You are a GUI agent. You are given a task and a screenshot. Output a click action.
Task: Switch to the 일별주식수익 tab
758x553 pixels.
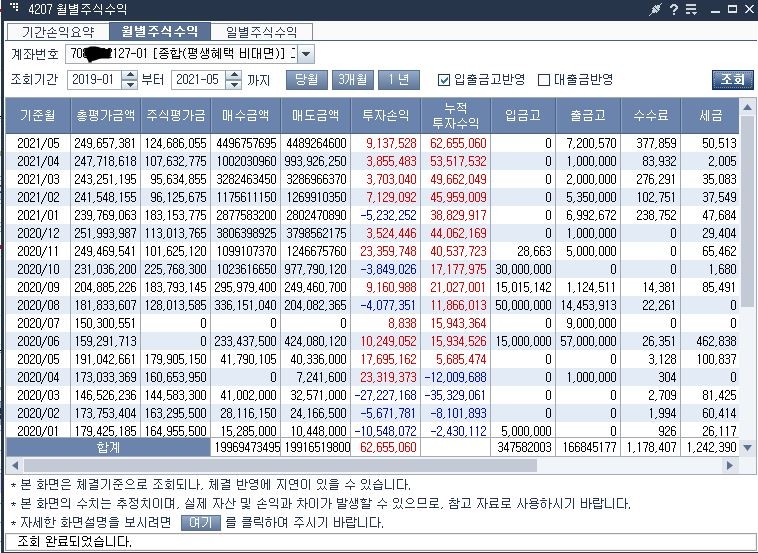(x=262, y=32)
